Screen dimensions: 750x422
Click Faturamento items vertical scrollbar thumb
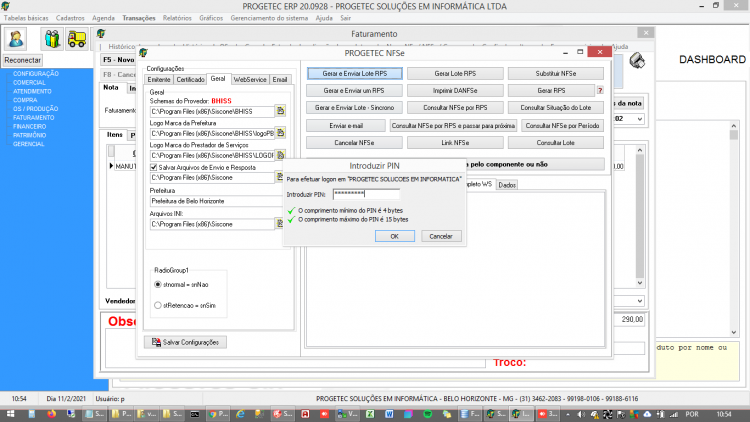tap(640, 216)
